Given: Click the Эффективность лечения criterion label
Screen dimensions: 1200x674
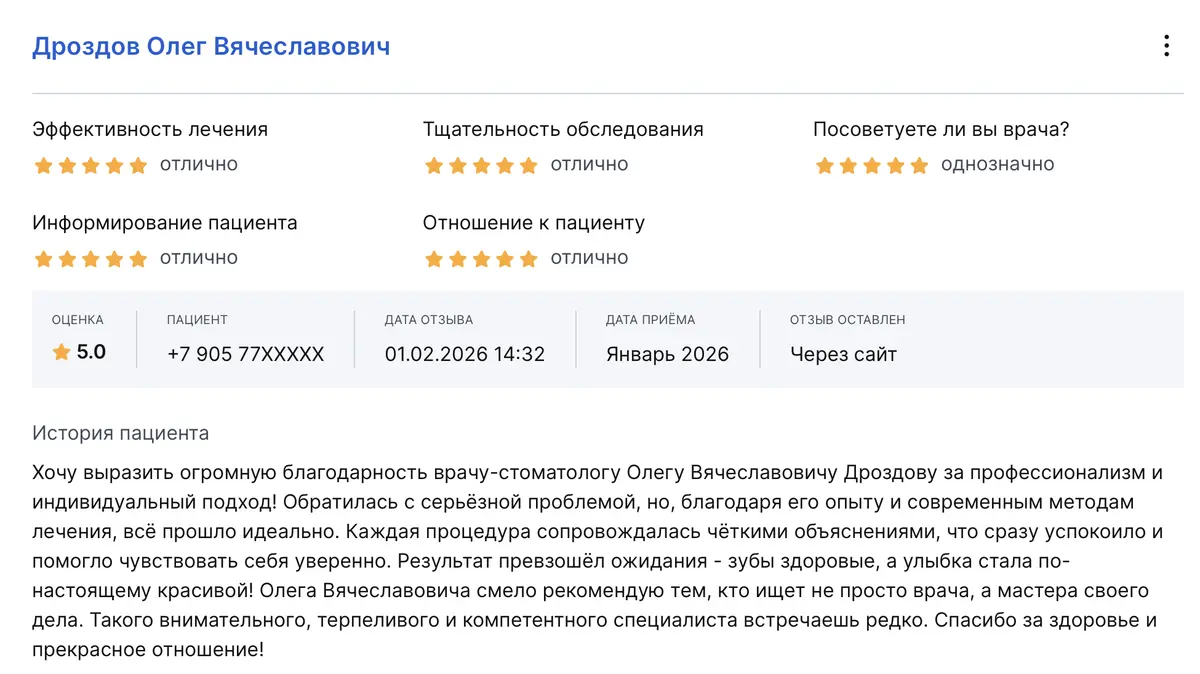Looking at the screenshot, I should (x=150, y=129).
